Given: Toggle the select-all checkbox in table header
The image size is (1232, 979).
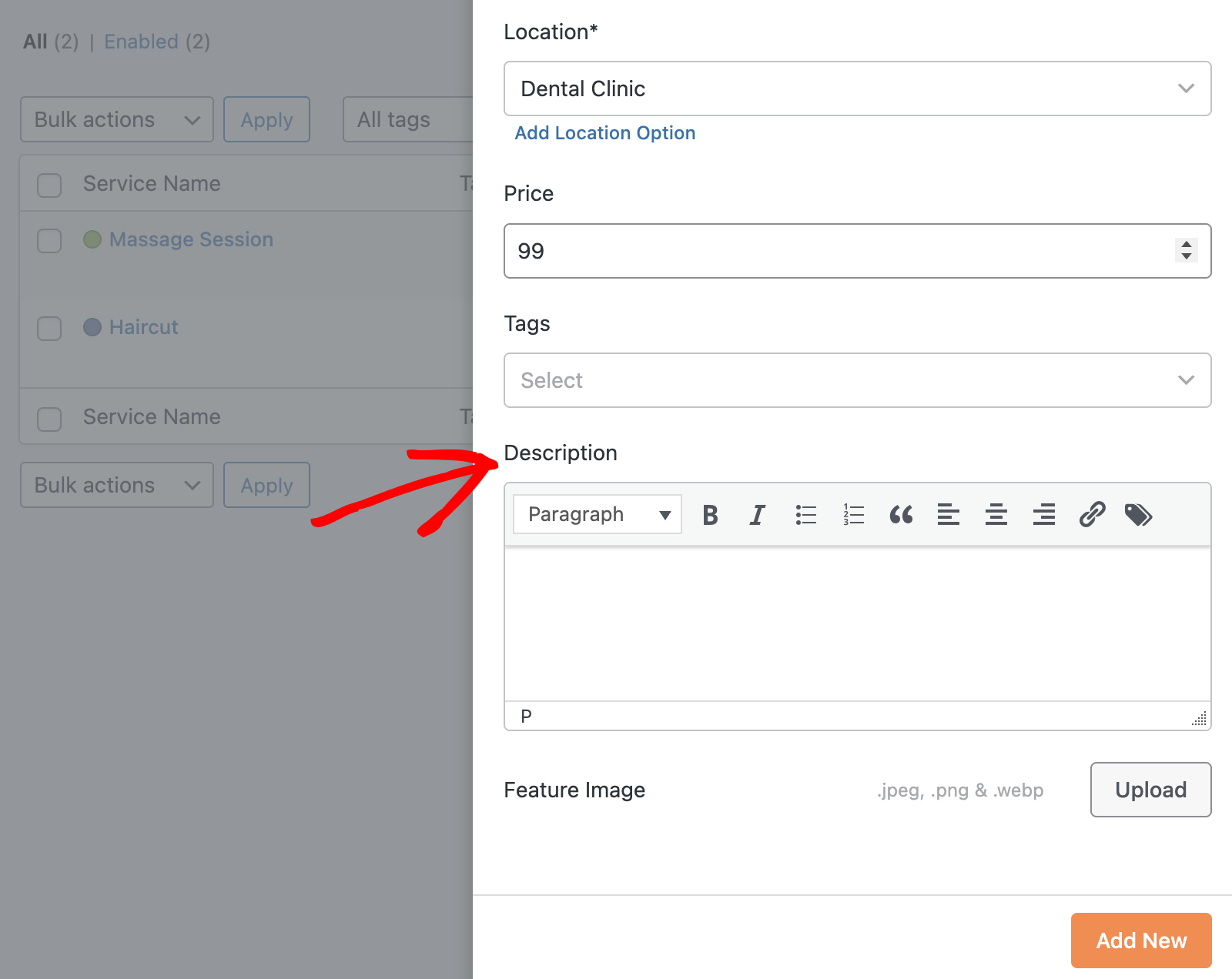Looking at the screenshot, I should click(49, 185).
